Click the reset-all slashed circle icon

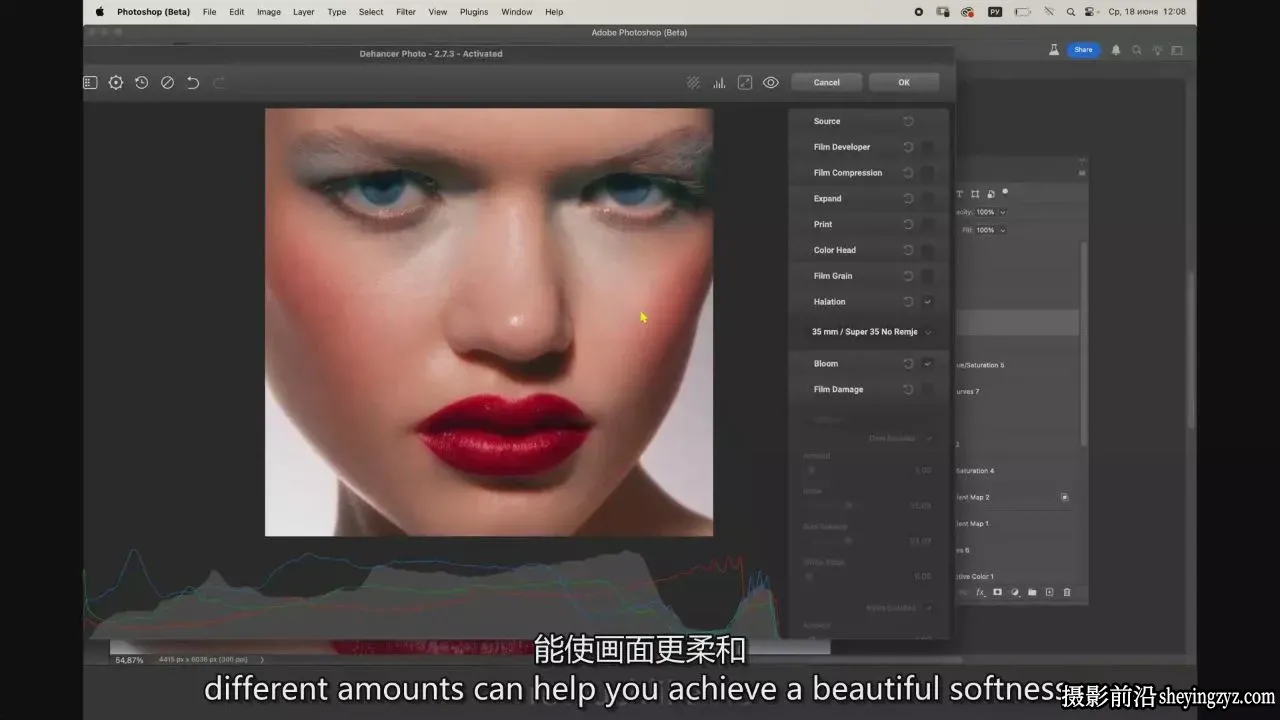[x=168, y=83]
